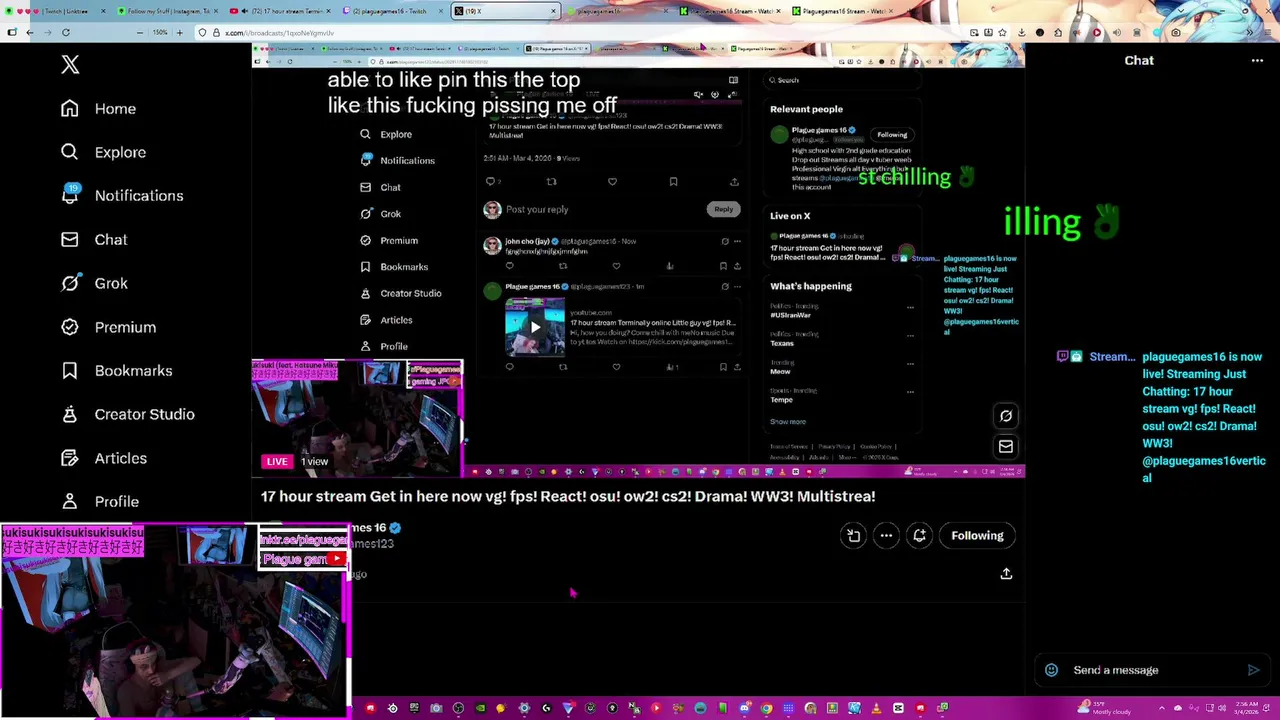The width and height of the screenshot is (1280, 720).
Task: Switch to plaguegames16 - Twitch tab
Action: pos(390,11)
